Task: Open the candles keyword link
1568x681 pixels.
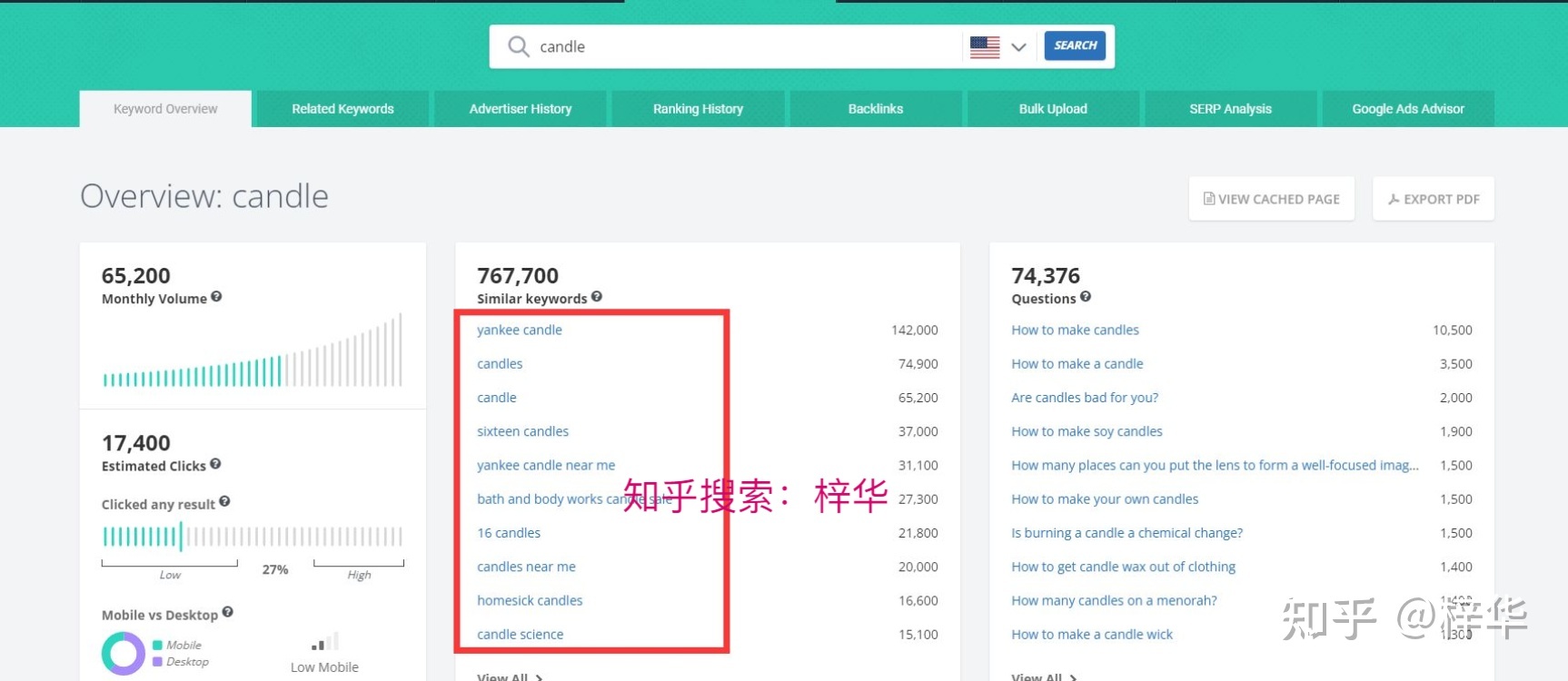Action: coord(500,363)
